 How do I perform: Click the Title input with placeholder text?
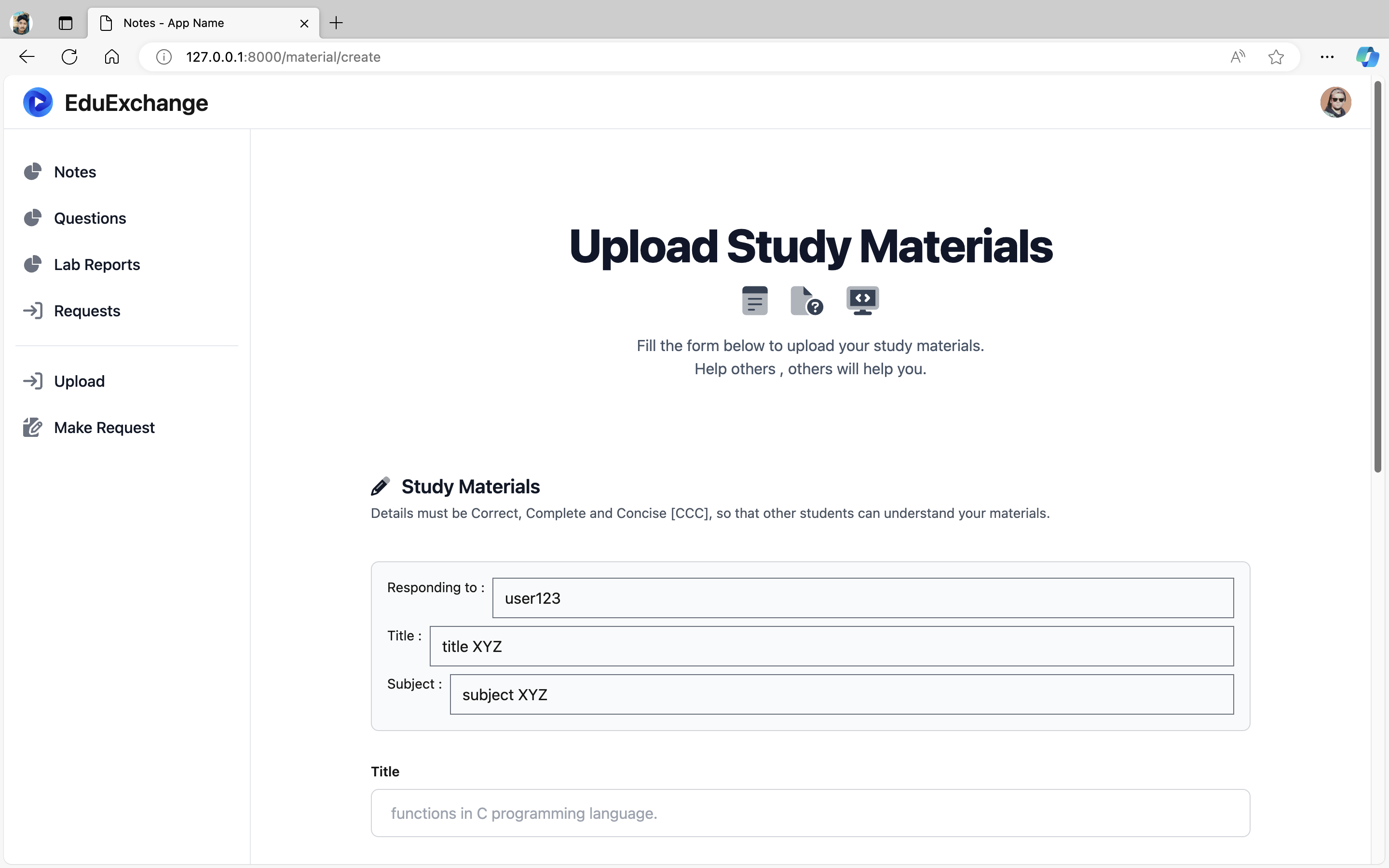[810, 813]
